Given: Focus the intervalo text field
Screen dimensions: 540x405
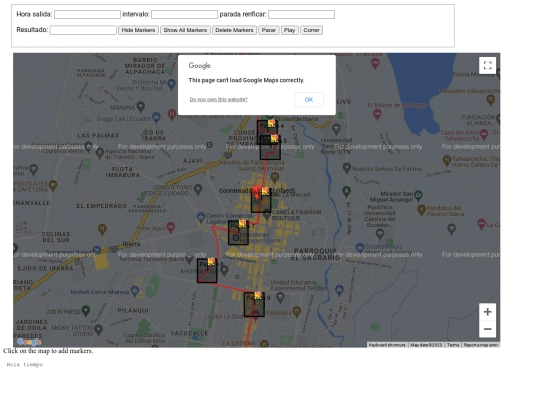Looking at the screenshot, I should (x=184, y=14).
